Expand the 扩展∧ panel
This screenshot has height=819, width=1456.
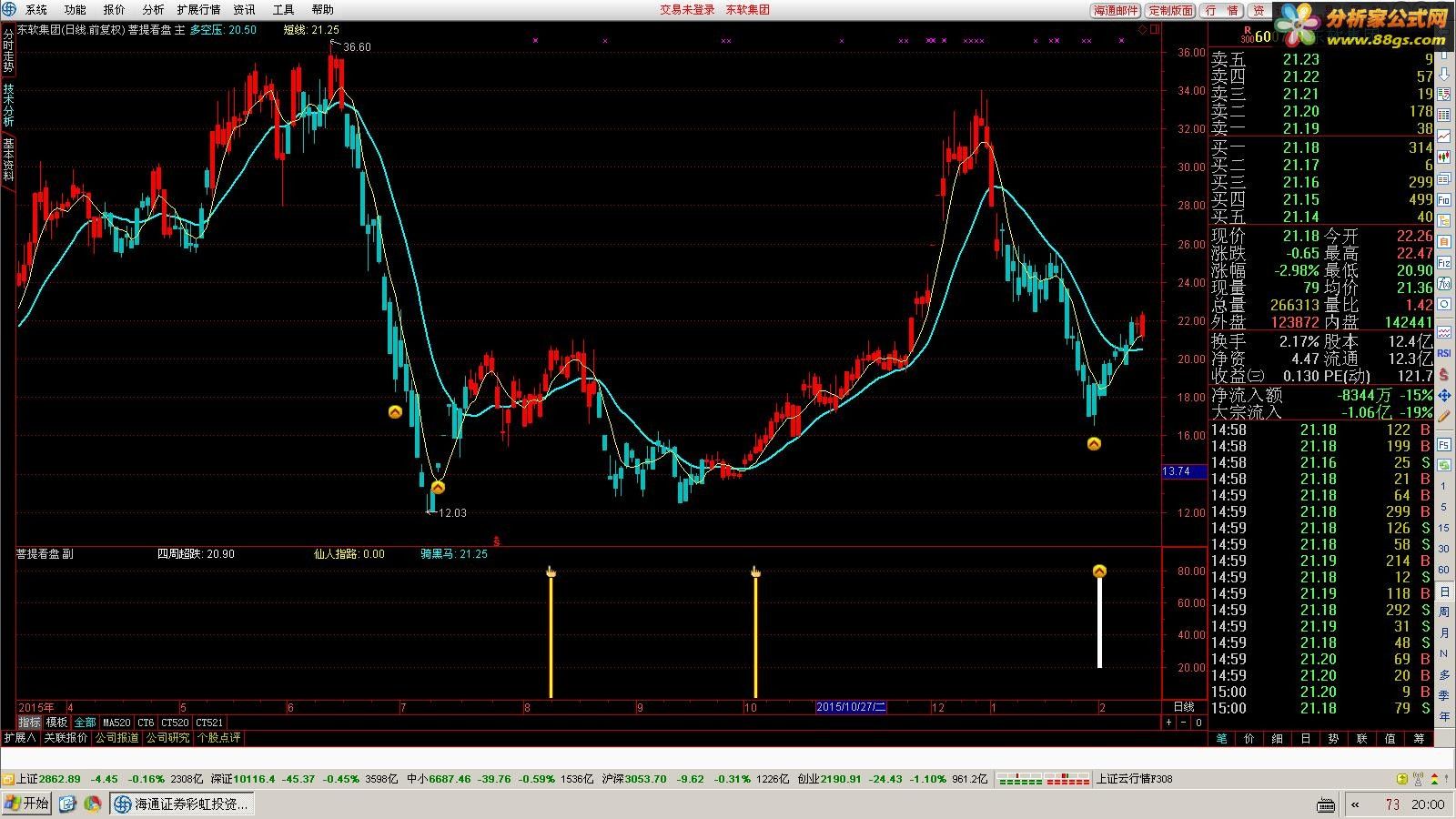coord(19,738)
